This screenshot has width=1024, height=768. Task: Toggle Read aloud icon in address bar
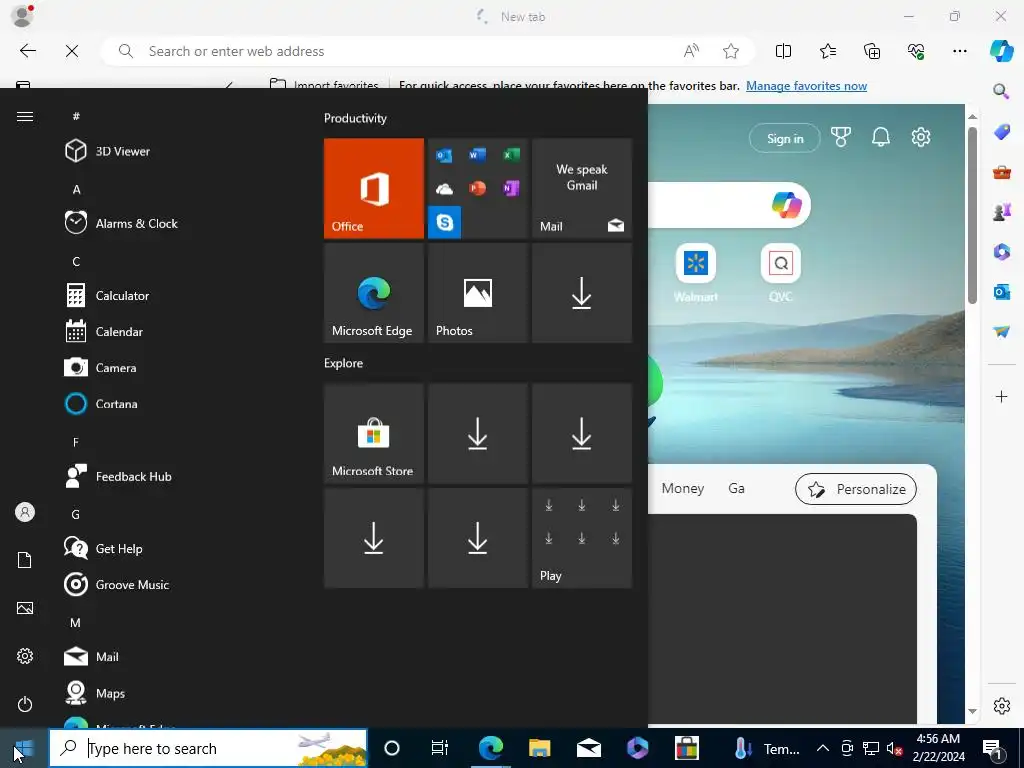(x=691, y=51)
